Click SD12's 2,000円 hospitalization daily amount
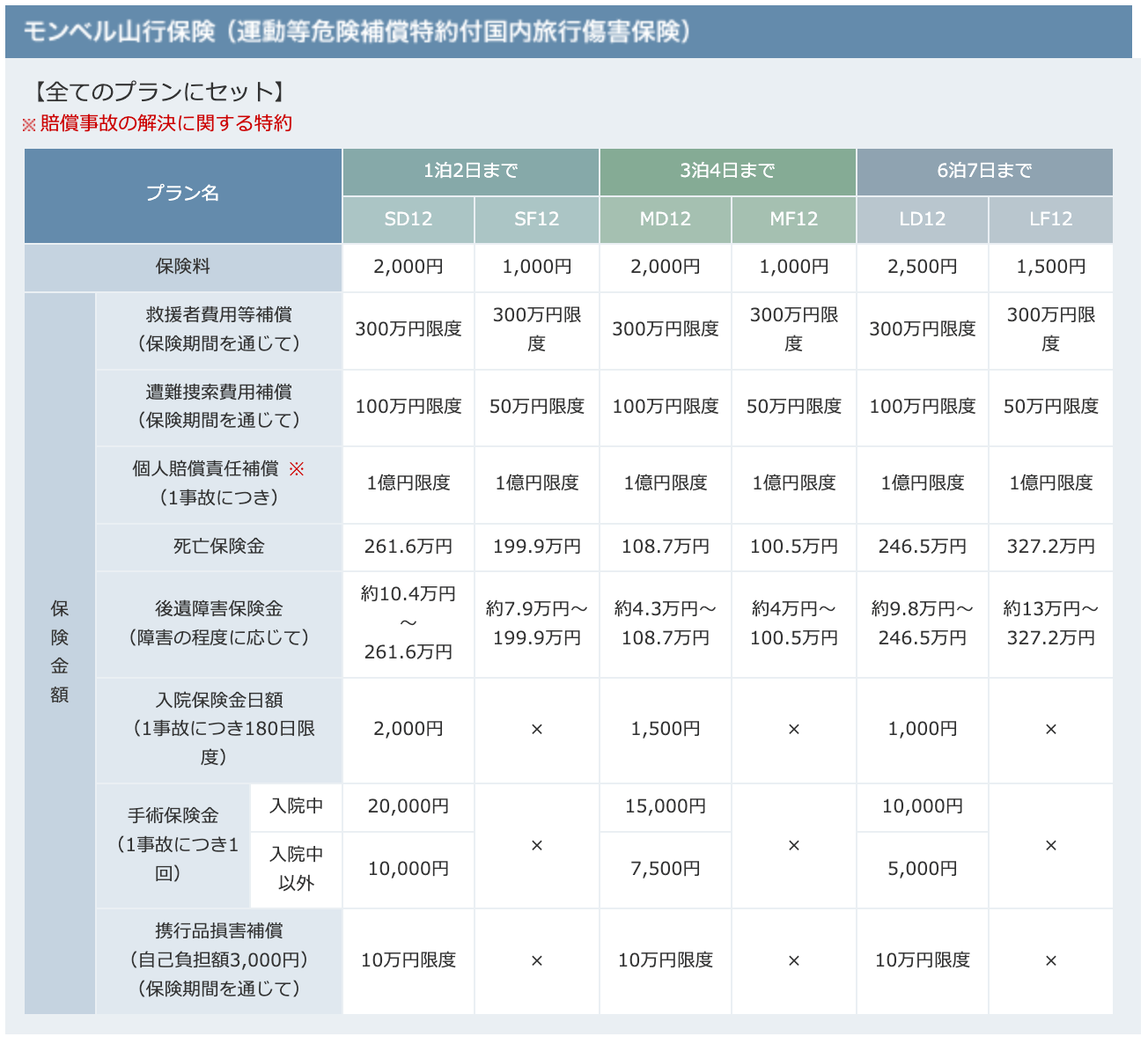 click(408, 730)
